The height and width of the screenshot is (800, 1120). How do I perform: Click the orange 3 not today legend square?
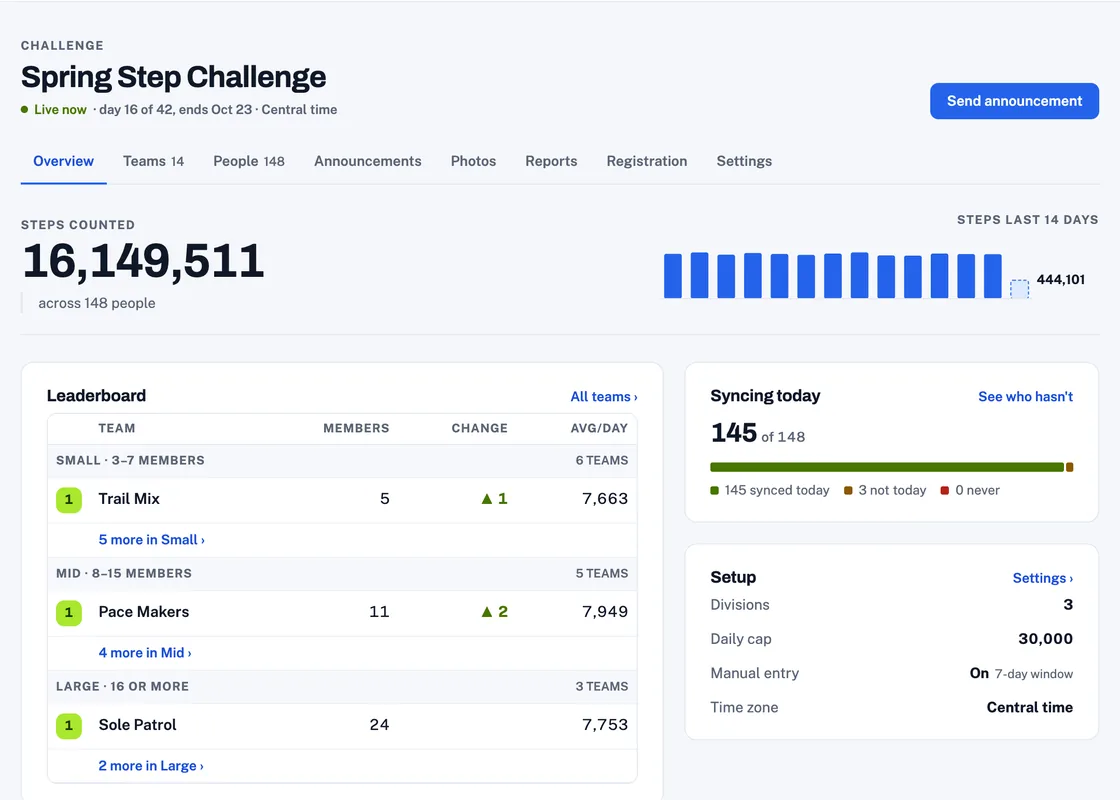[848, 490]
